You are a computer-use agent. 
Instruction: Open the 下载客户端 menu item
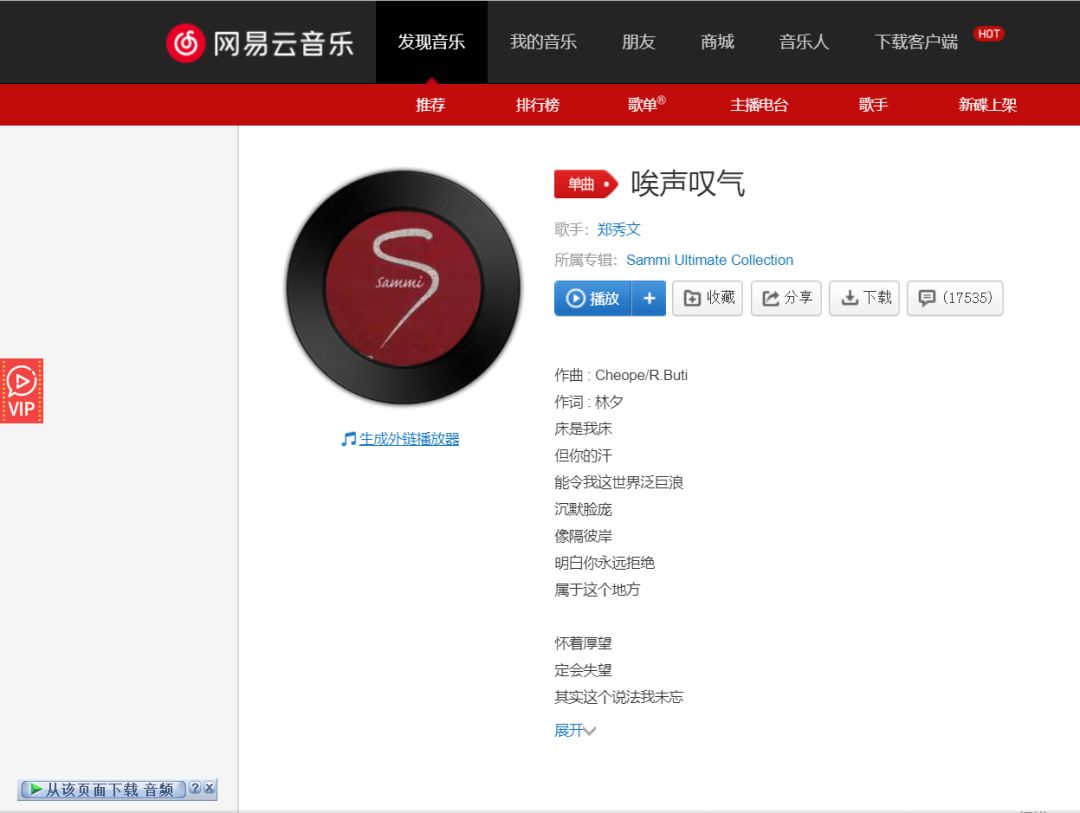[915, 42]
